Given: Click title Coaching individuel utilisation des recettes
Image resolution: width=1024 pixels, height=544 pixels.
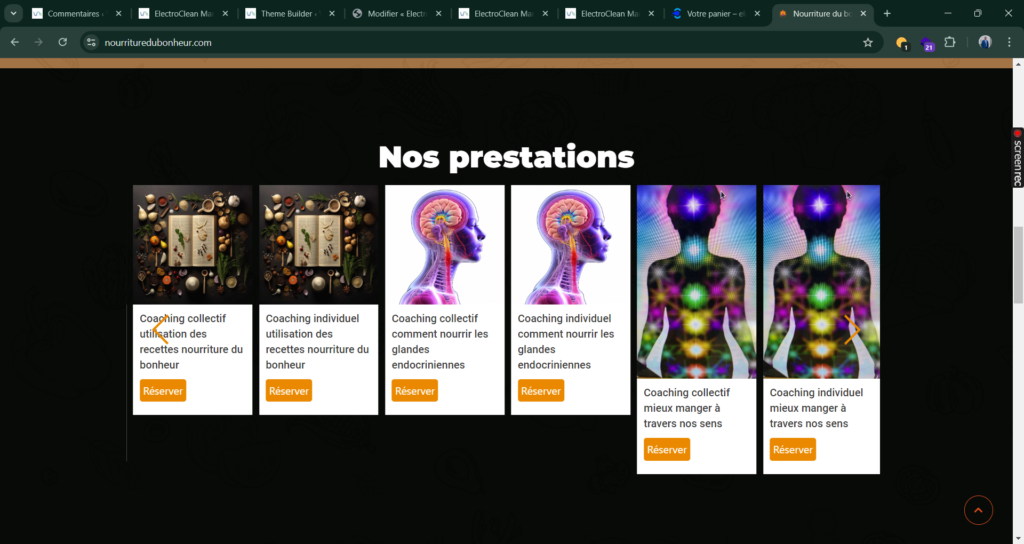Looking at the screenshot, I should 317,342.
